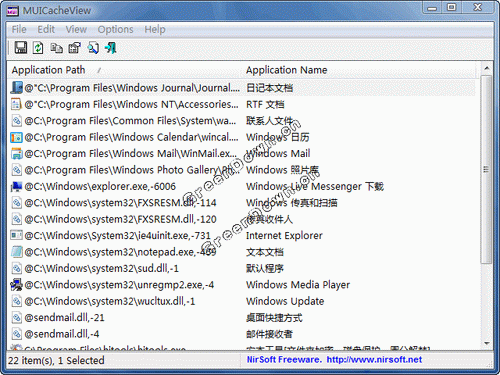Click the Windows Mail row icon

tap(16, 153)
